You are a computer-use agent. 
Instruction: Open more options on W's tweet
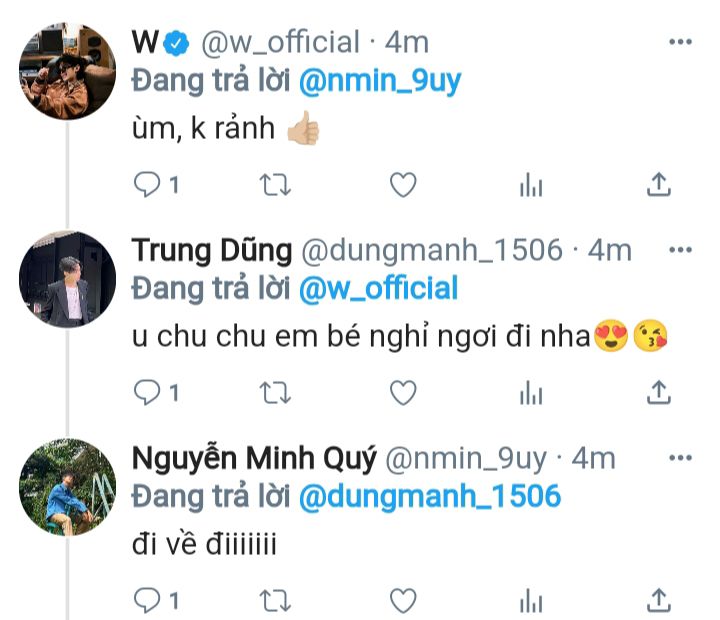680,43
